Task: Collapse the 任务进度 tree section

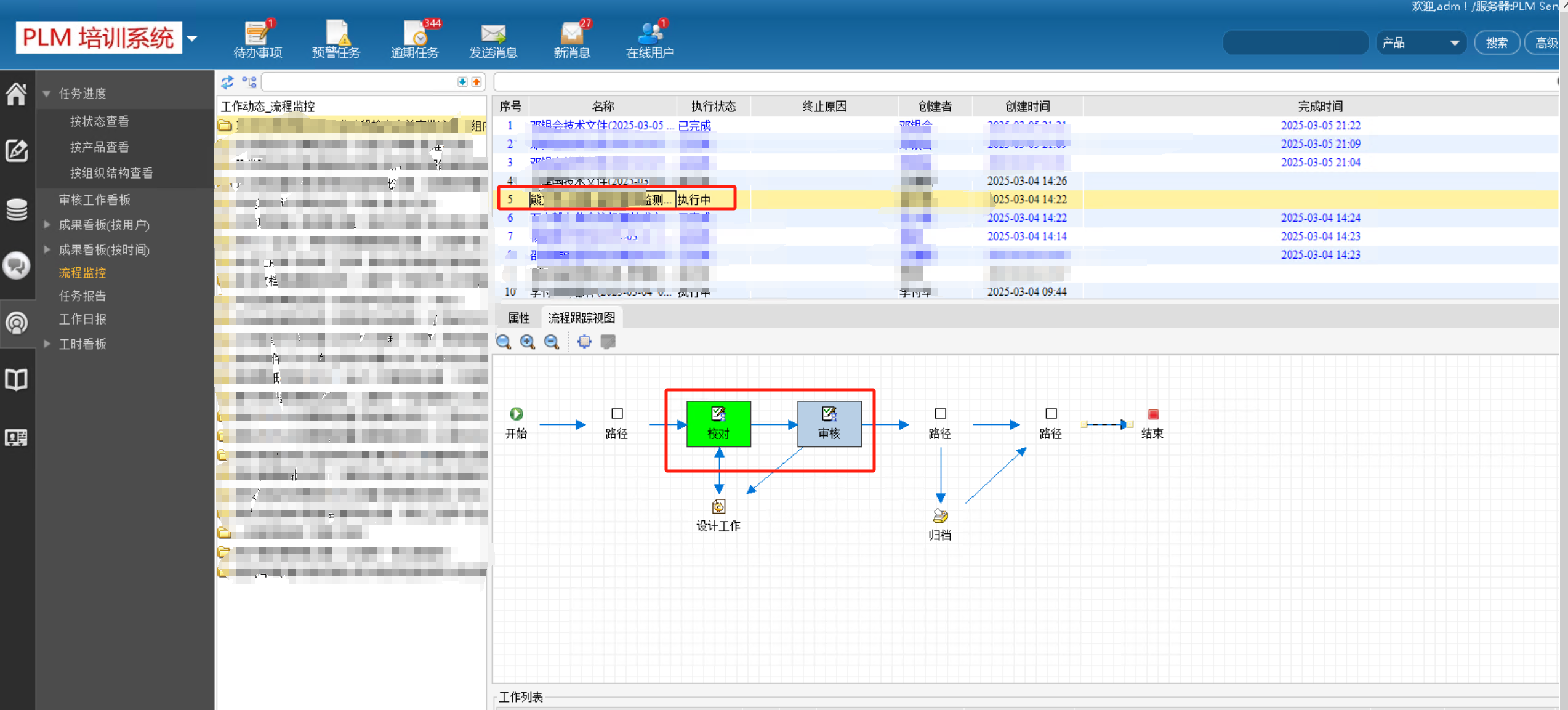Action: [x=47, y=94]
